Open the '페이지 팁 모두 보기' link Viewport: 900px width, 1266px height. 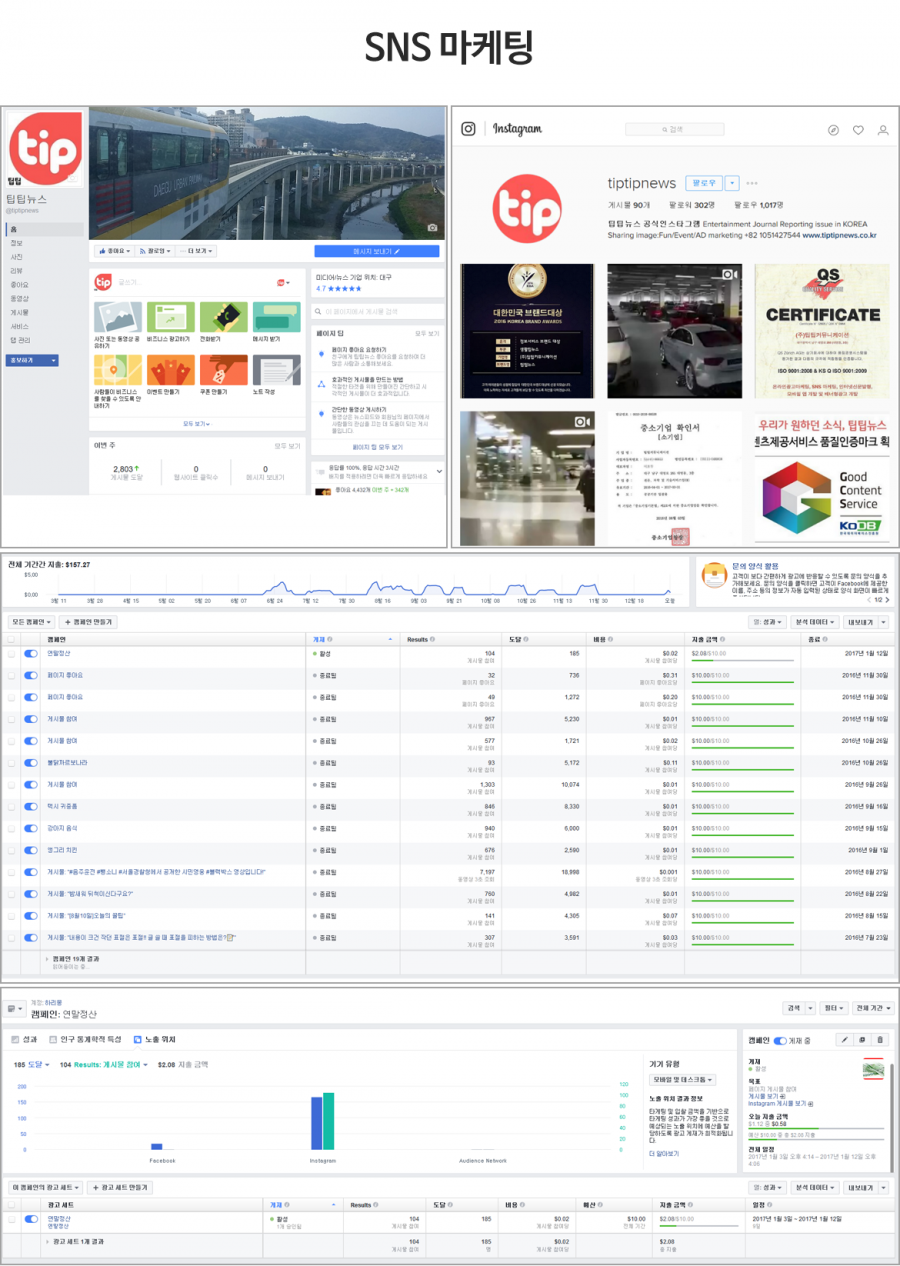377,447
